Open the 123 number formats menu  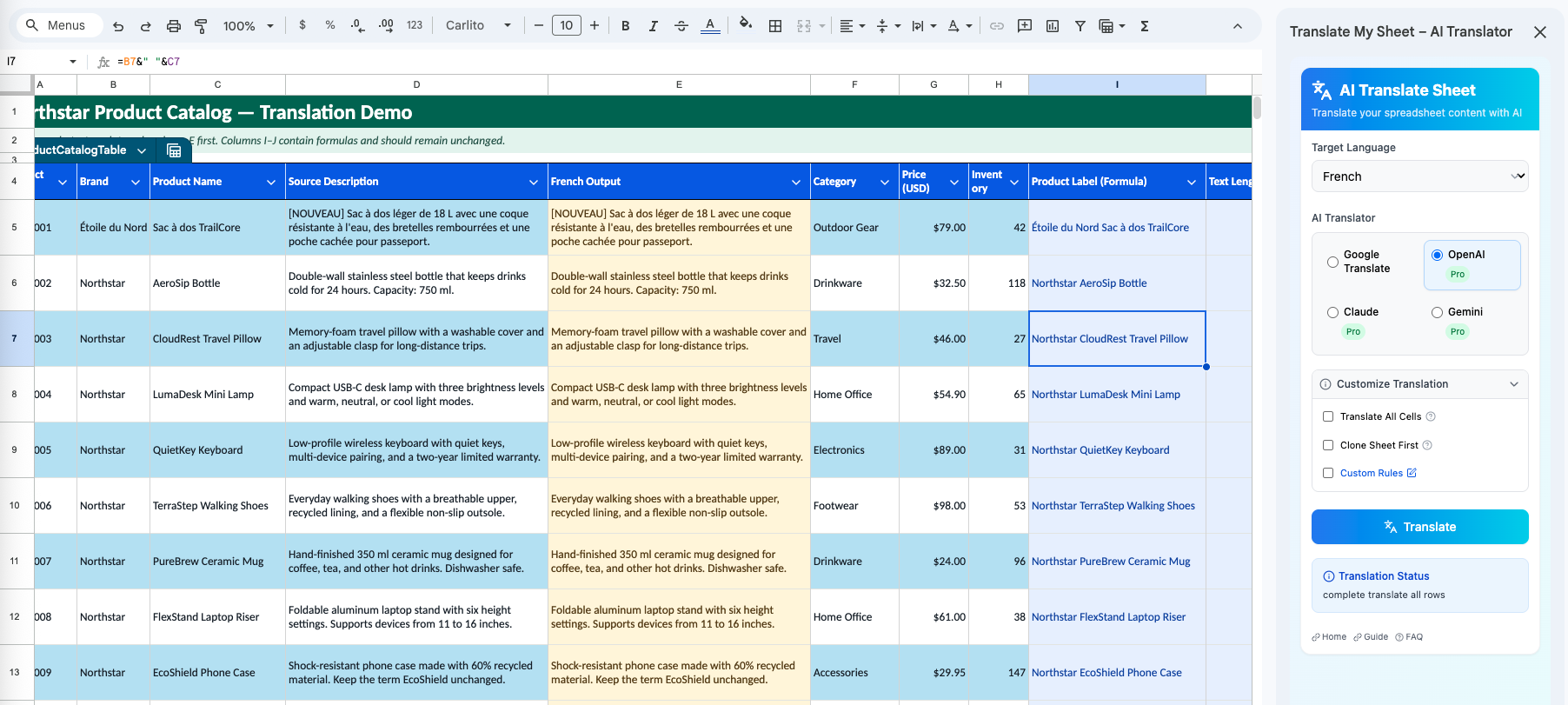tap(415, 25)
